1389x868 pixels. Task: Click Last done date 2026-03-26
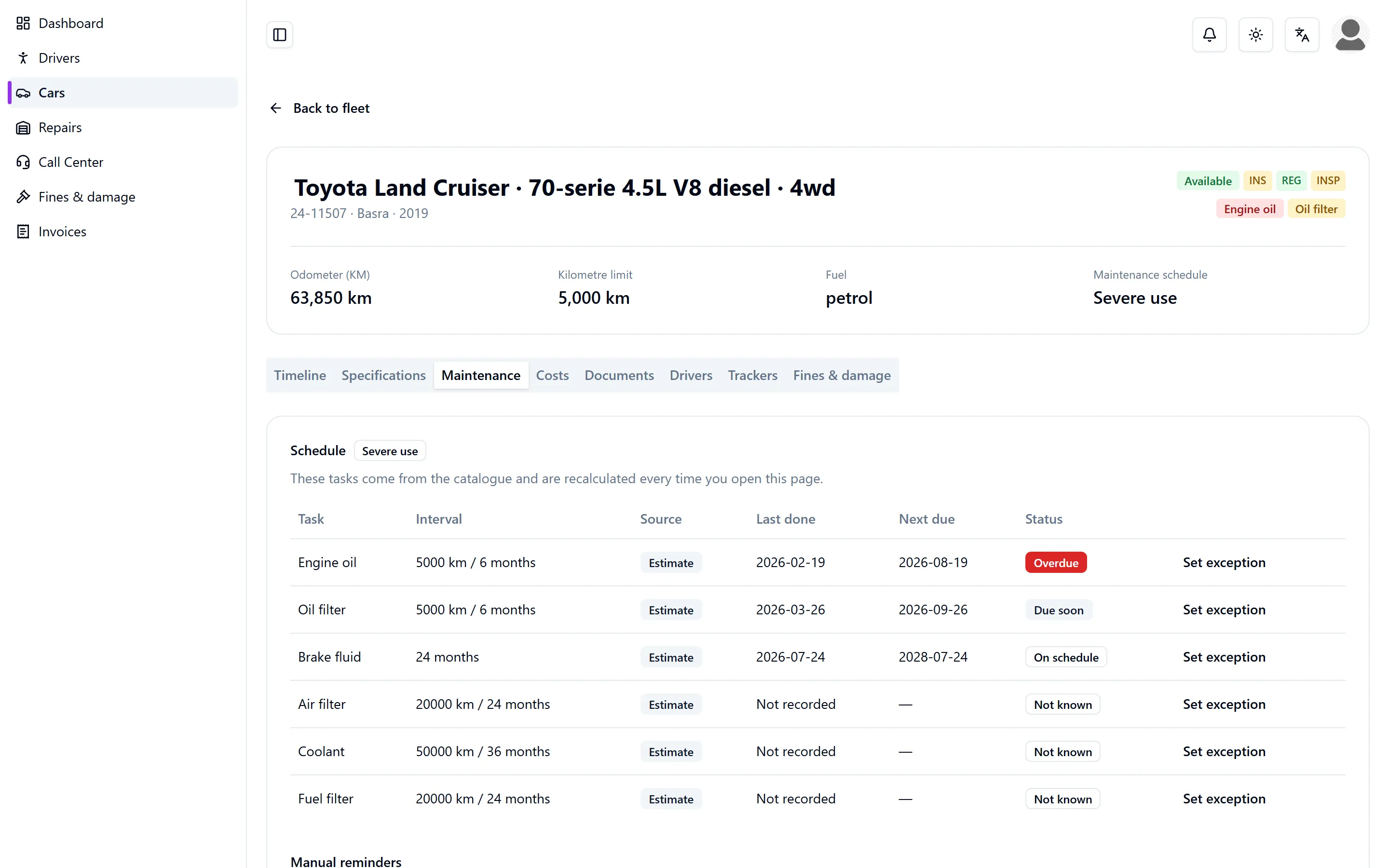[790, 610]
